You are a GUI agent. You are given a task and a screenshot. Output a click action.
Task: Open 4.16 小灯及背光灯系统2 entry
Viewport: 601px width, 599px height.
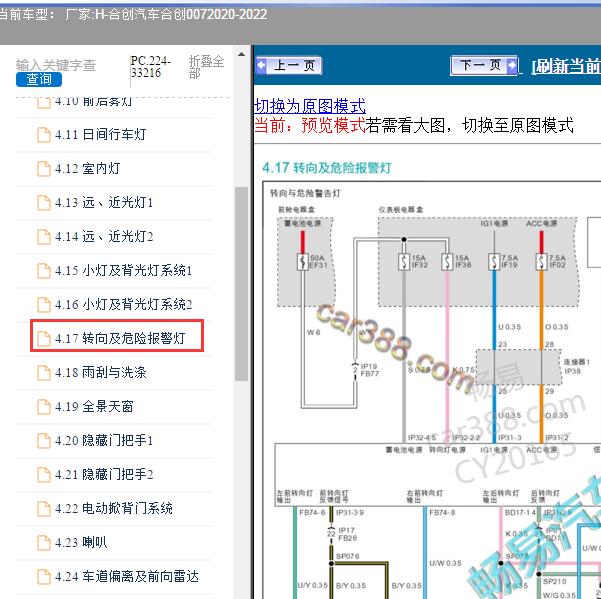click(123, 304)
